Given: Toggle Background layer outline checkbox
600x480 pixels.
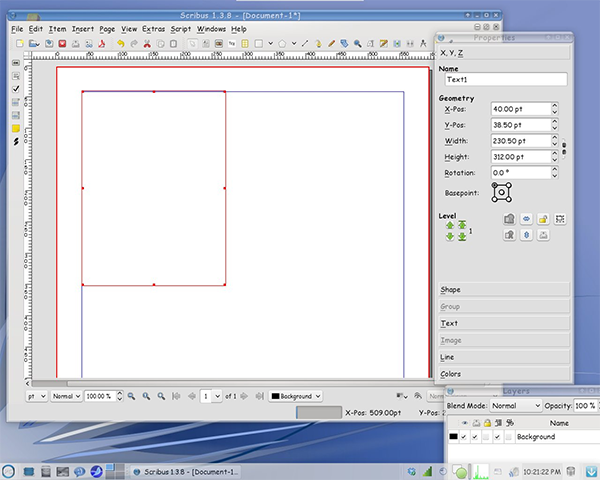Looking at the screenshot, I should (x=508, y=437).
